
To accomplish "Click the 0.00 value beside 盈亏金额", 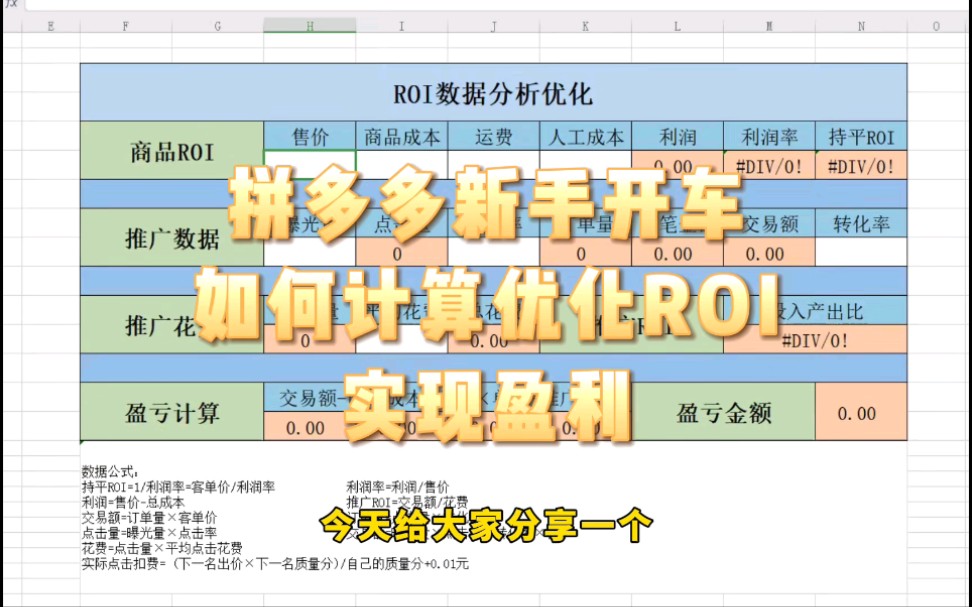I will pyautogui.click(x=861, y=412).
